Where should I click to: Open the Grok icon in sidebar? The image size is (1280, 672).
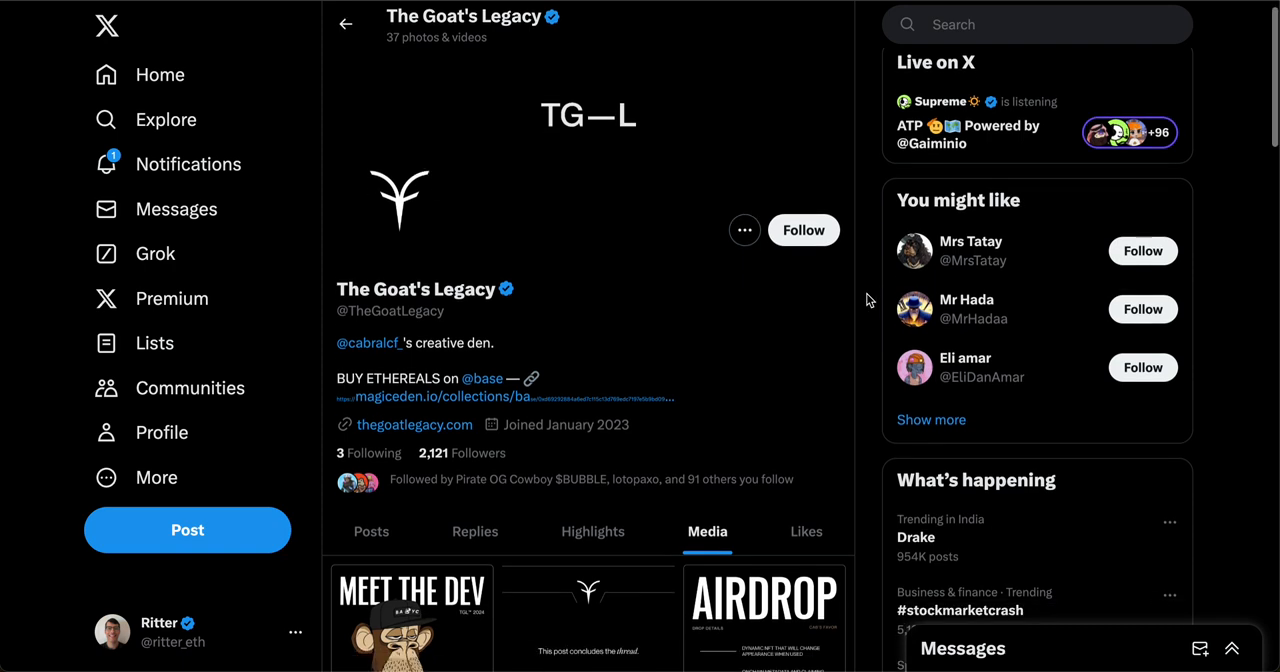tap(106, 254)
